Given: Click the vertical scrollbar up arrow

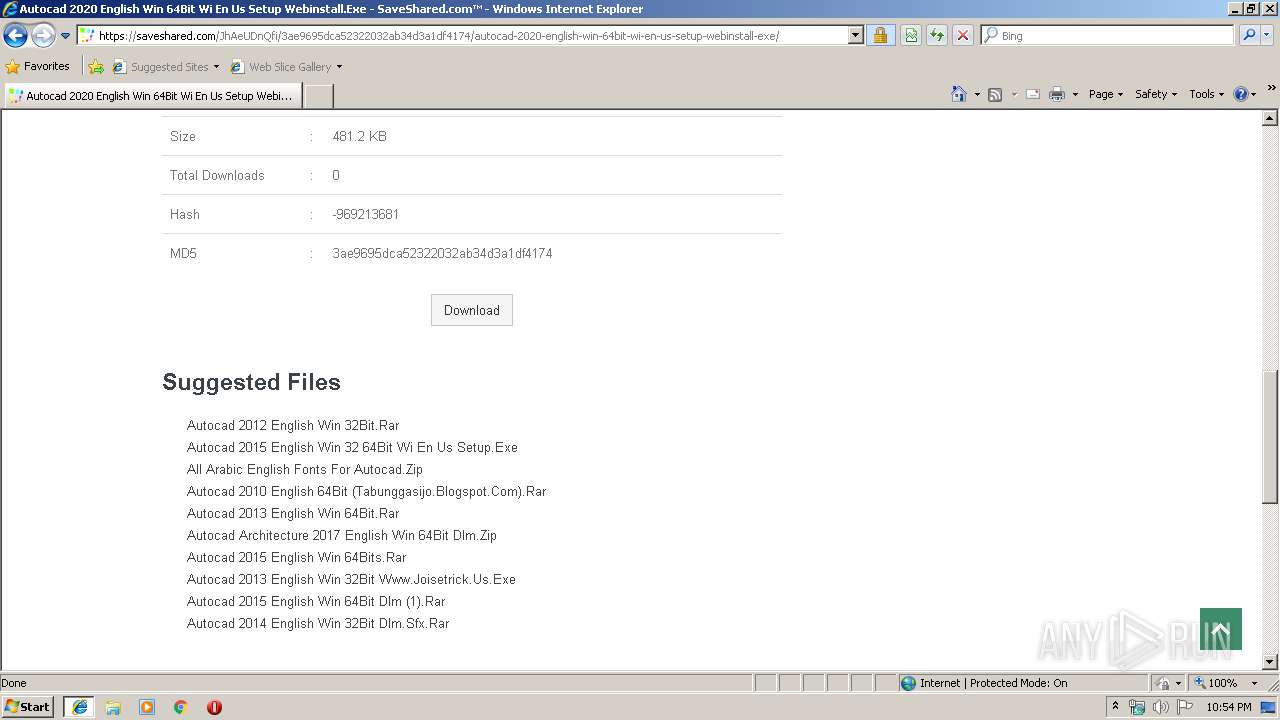Looking at the screenshot, I should point(1270,118).
